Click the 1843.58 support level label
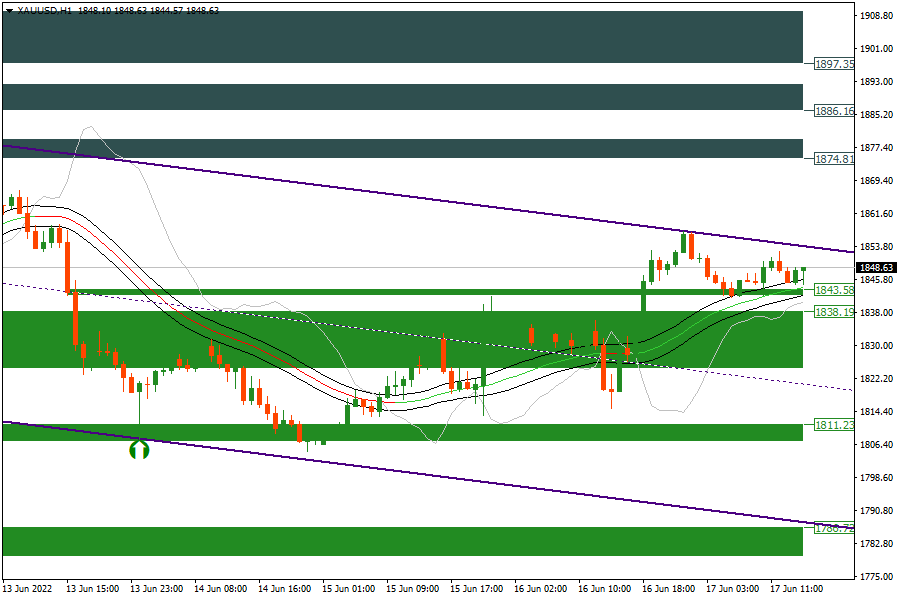Viewport: 900px width, 600px height. pos(833,290)
